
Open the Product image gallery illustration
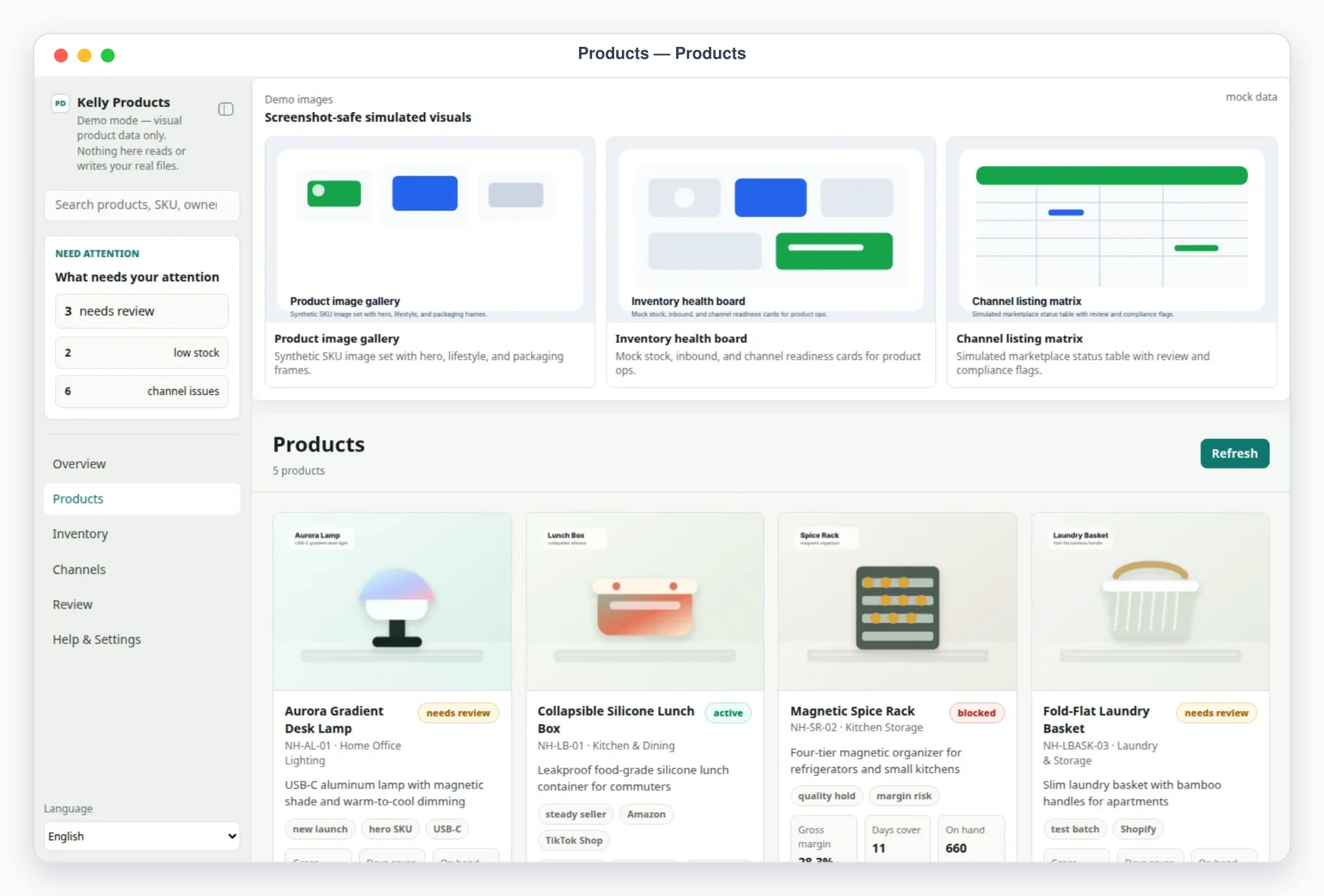(430, 230)
